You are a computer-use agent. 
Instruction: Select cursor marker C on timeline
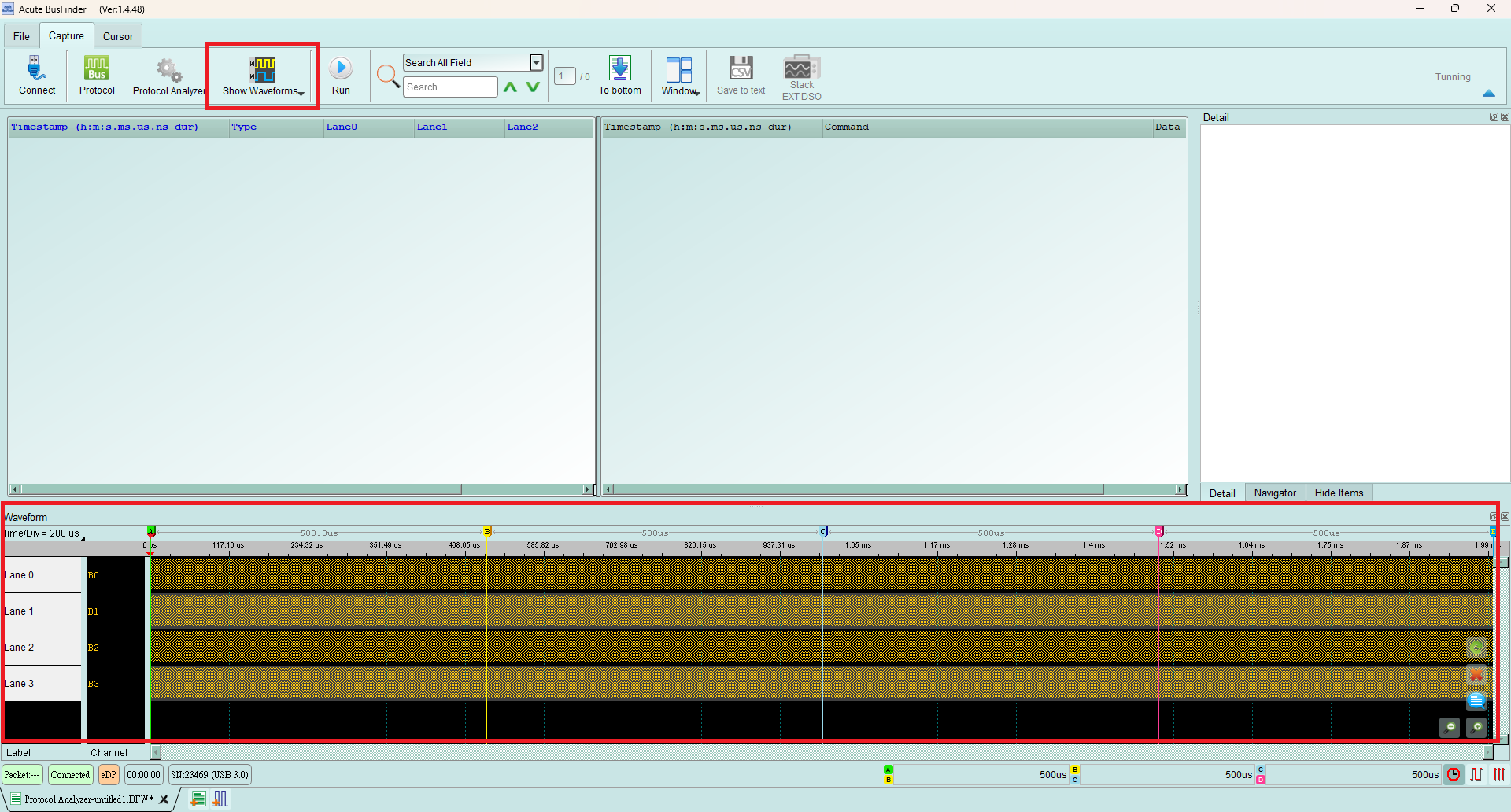tap(823, 531)
